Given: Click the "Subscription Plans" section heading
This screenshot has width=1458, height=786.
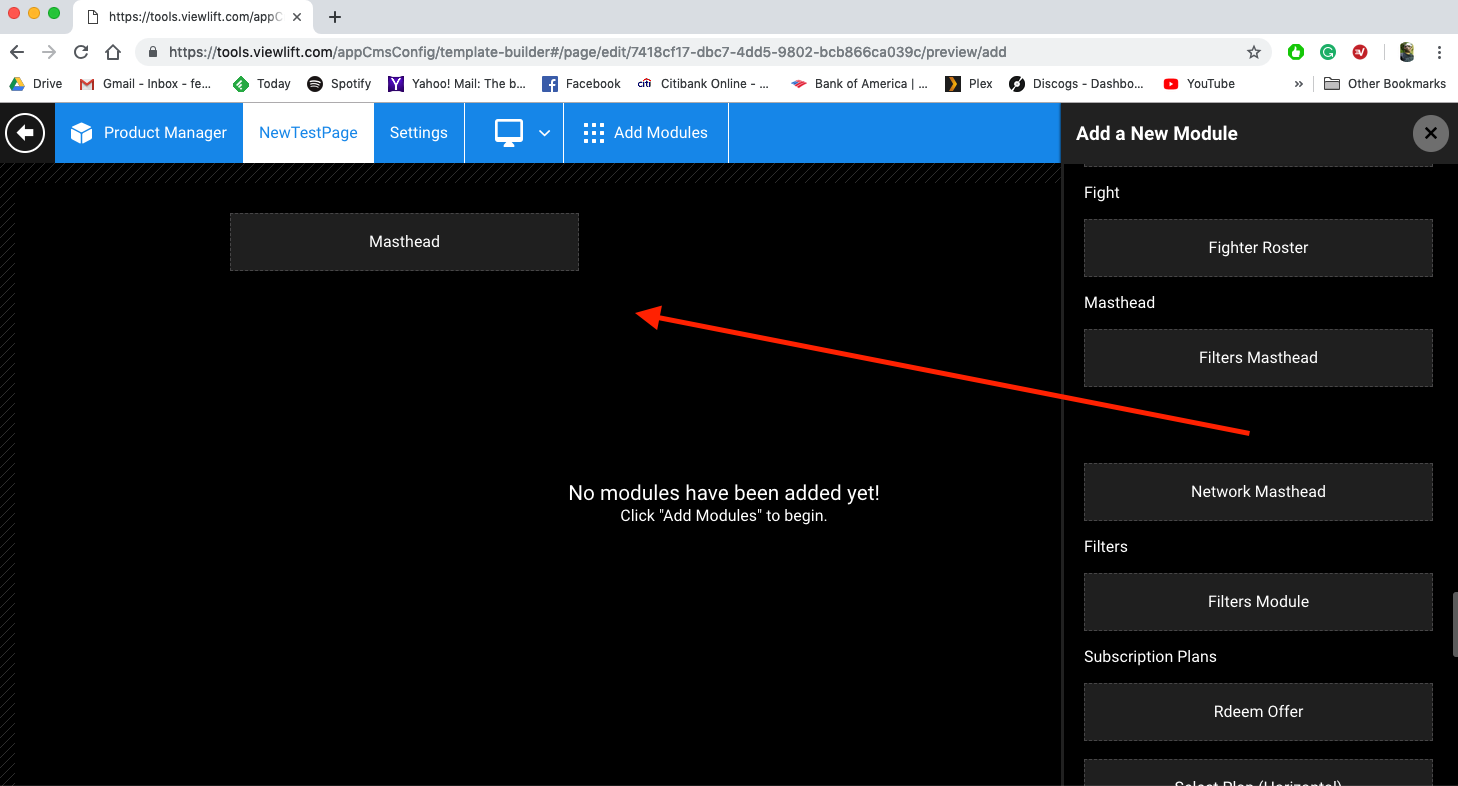Looking at the screenshot, I should pyautogui.click(x=1150, y=657).
